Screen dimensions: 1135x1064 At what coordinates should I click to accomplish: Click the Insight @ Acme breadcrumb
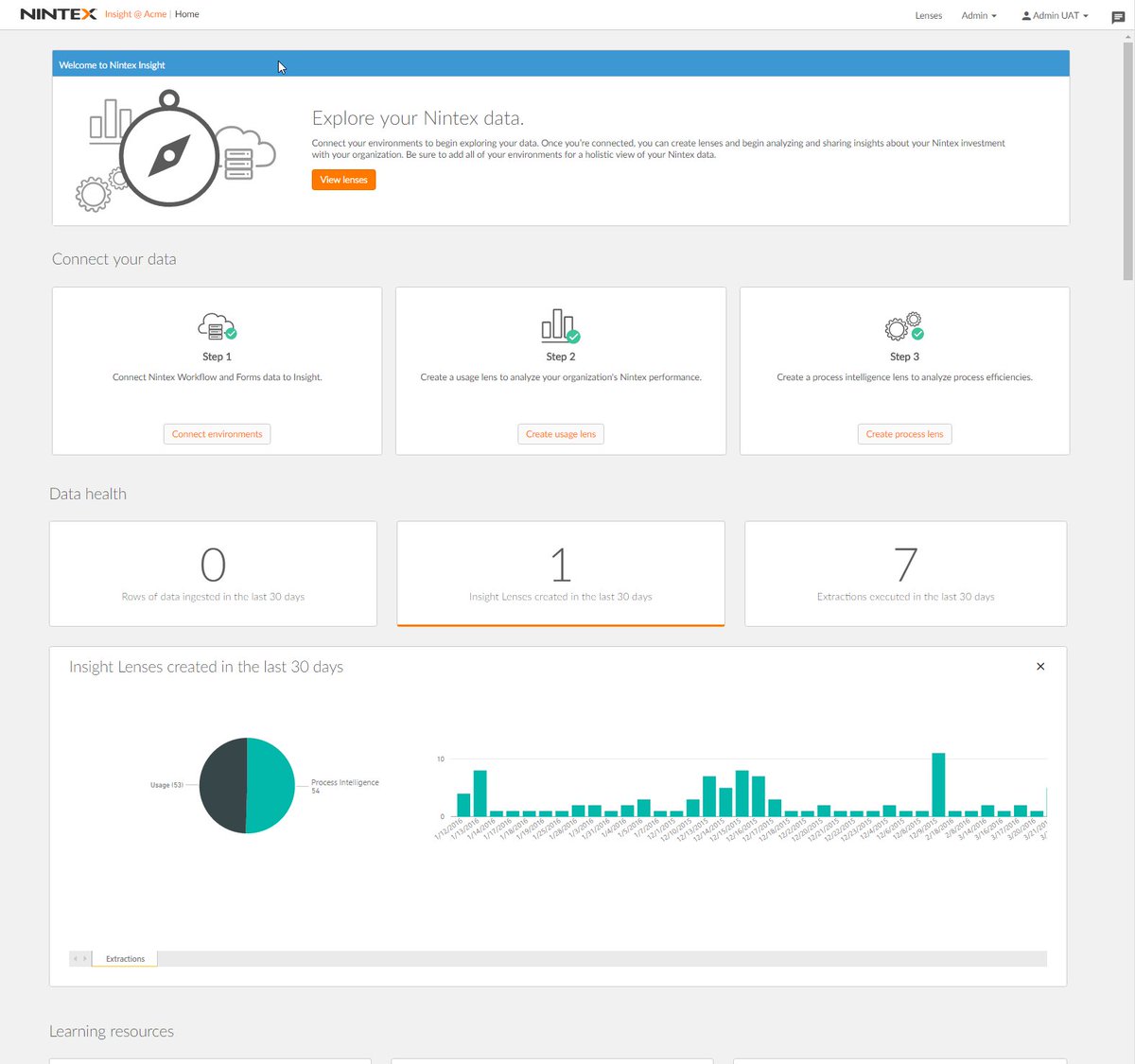[x=135, y=14]
